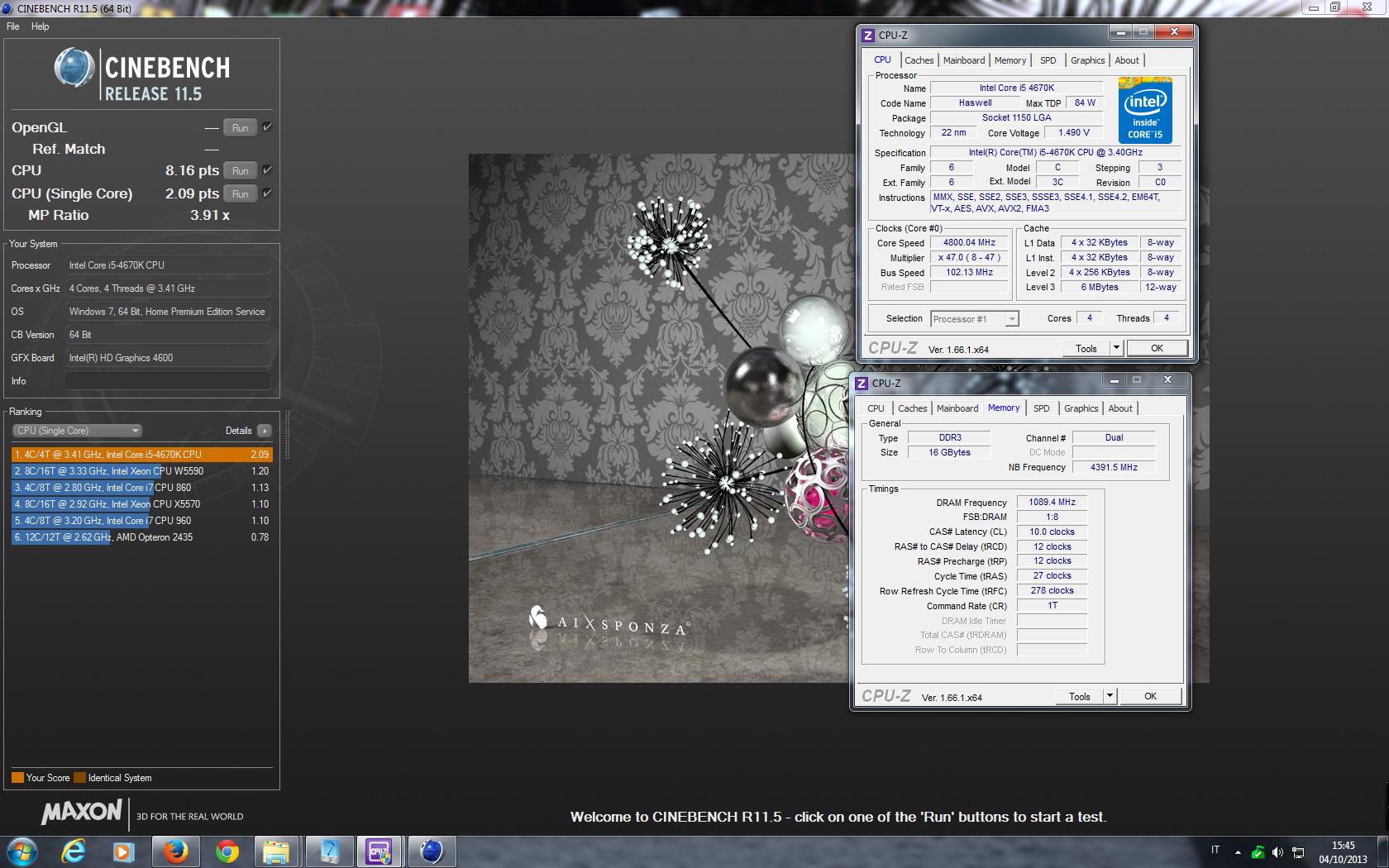The height and width of the screenshot is (868, 1389).
Task: Open the File menu in Cinebench
Action: point(13,26)
